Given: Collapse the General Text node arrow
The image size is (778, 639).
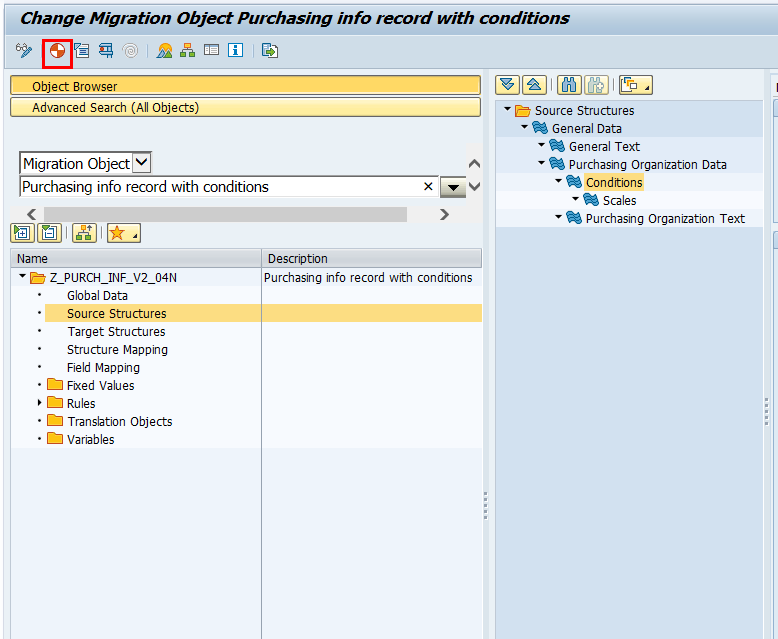Looking at the screenshot, I should pyautogui.click(x=541, y=145).
